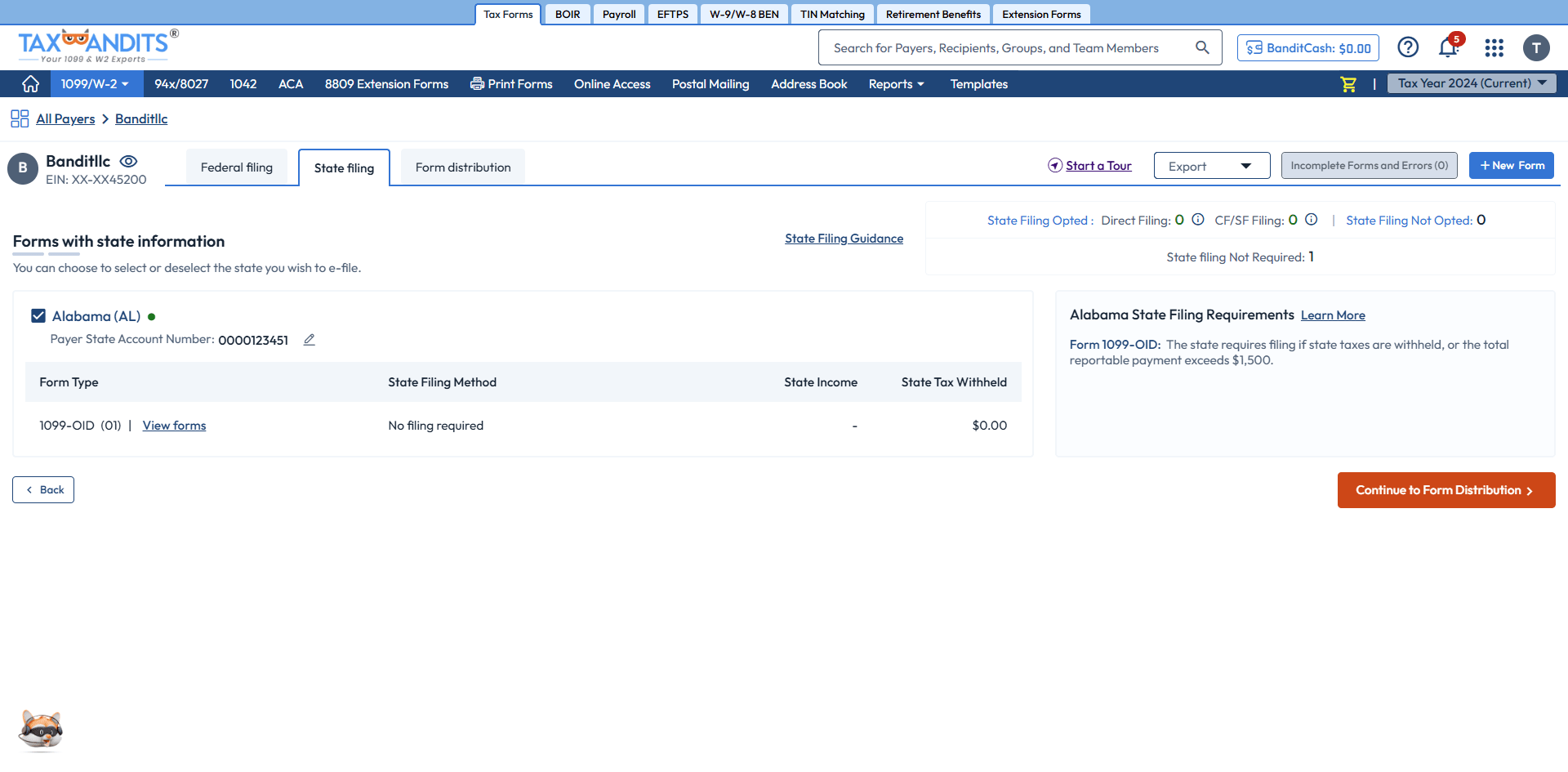
Task: Click the Start a Tour link
Action: [1098, 166]
